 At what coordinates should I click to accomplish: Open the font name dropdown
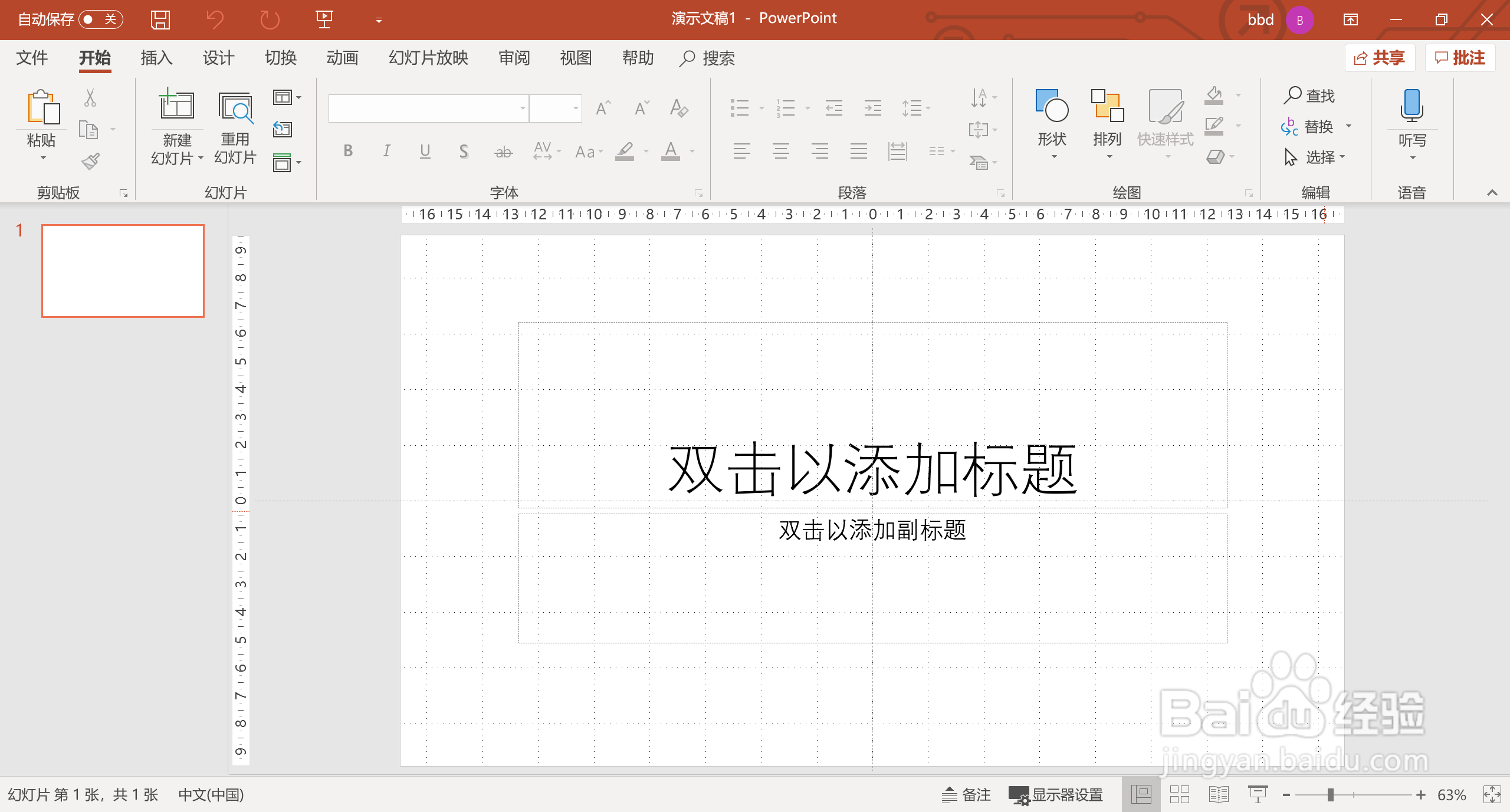522,109
